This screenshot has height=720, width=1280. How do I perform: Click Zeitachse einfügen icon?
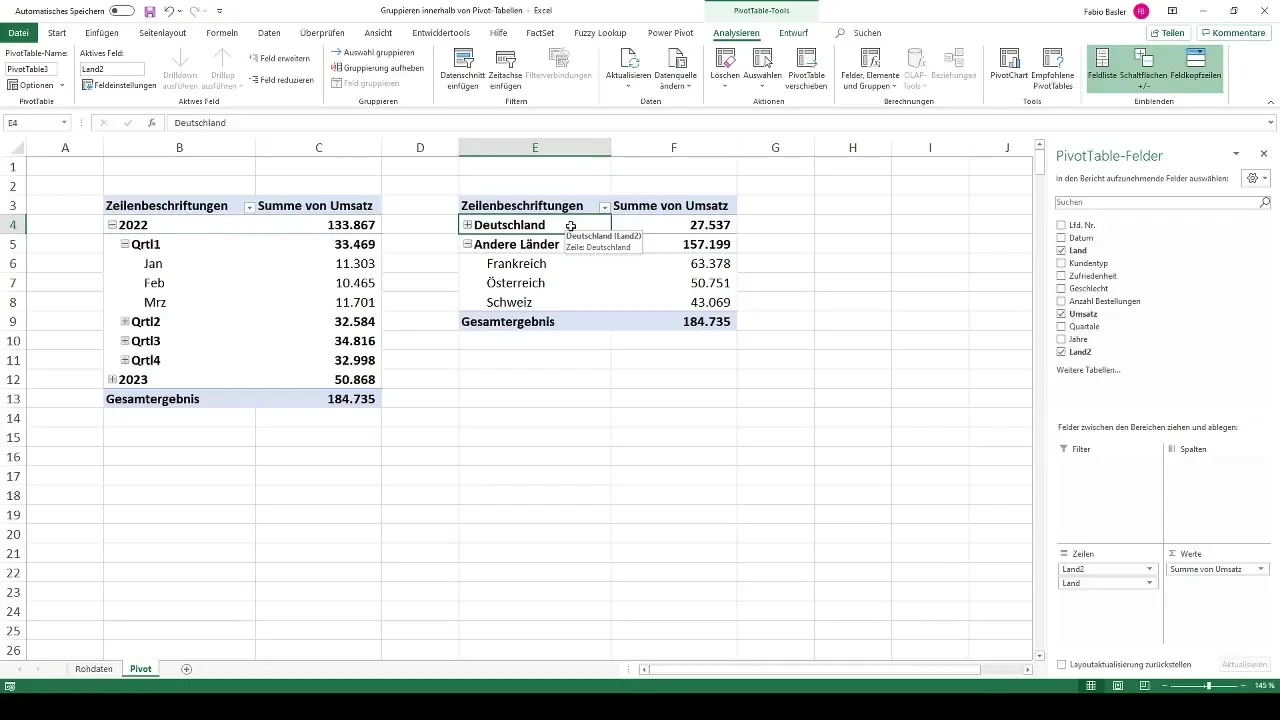click(506, 58)
